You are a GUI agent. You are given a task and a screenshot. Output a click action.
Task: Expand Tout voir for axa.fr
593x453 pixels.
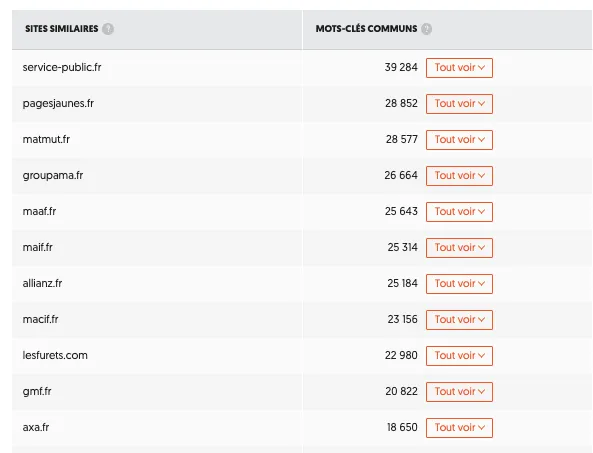coord(459,428)
